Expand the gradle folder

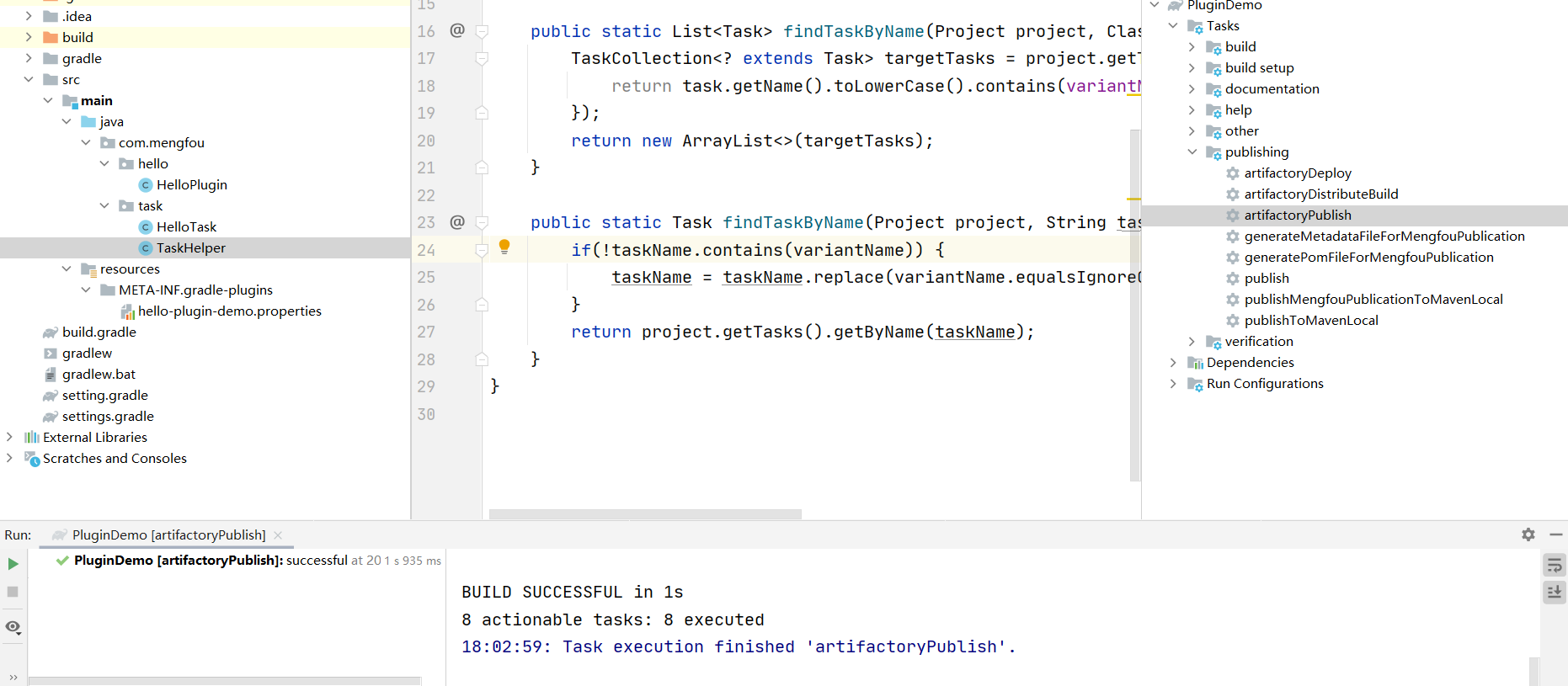[x=29, y=58]
